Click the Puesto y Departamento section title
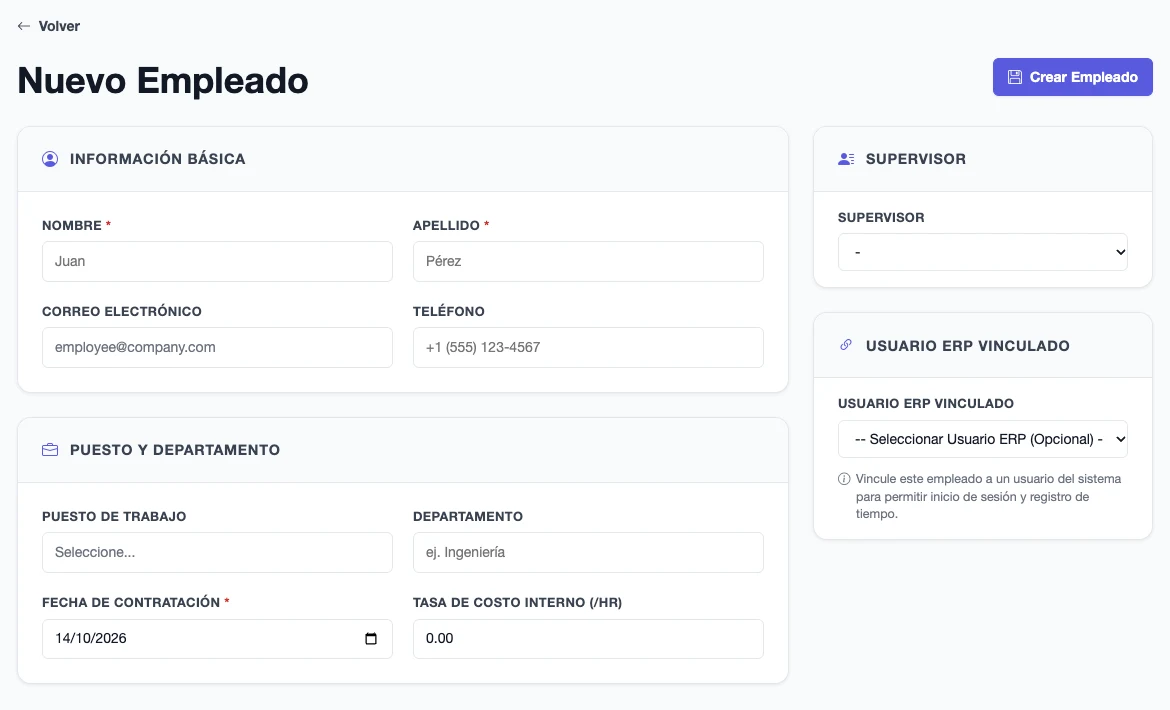This screenshot has width=1170, height=710. (x=175, y=450)
